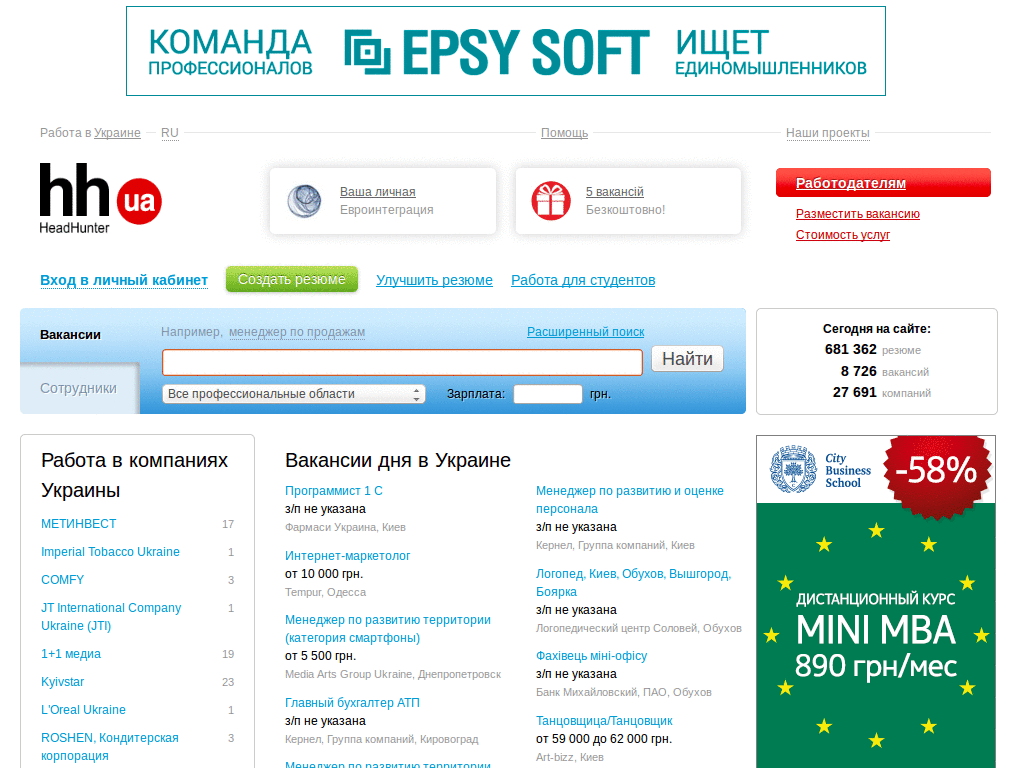This screenshot has height=768, width=1024.
Task: Open Imperial Tobacco Ukraine vacancies
Action: click(110, 552)
